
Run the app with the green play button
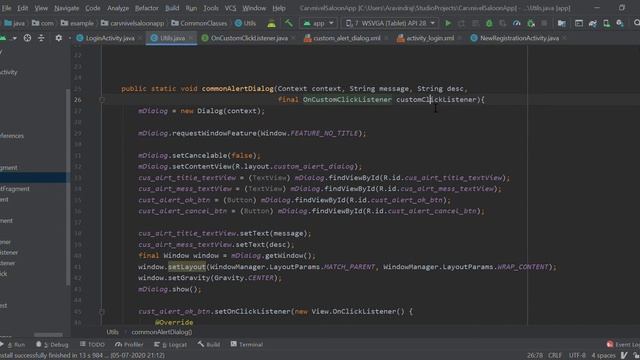tap(448, 23)
